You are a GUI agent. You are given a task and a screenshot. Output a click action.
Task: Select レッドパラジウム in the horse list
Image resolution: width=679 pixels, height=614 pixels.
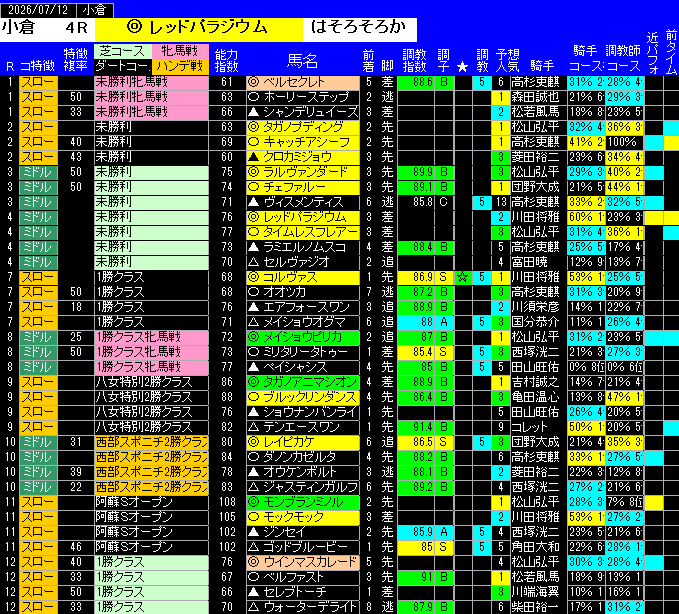point(303,217)
